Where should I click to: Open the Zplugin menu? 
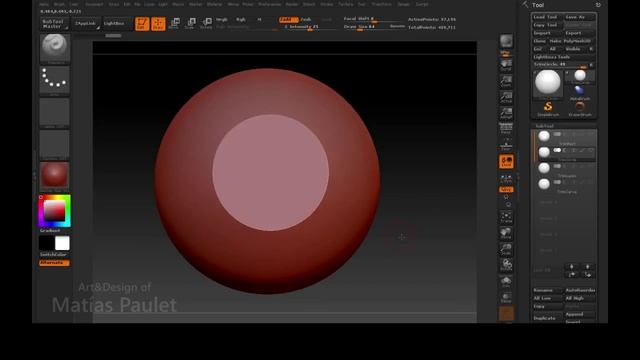point(404,4)
